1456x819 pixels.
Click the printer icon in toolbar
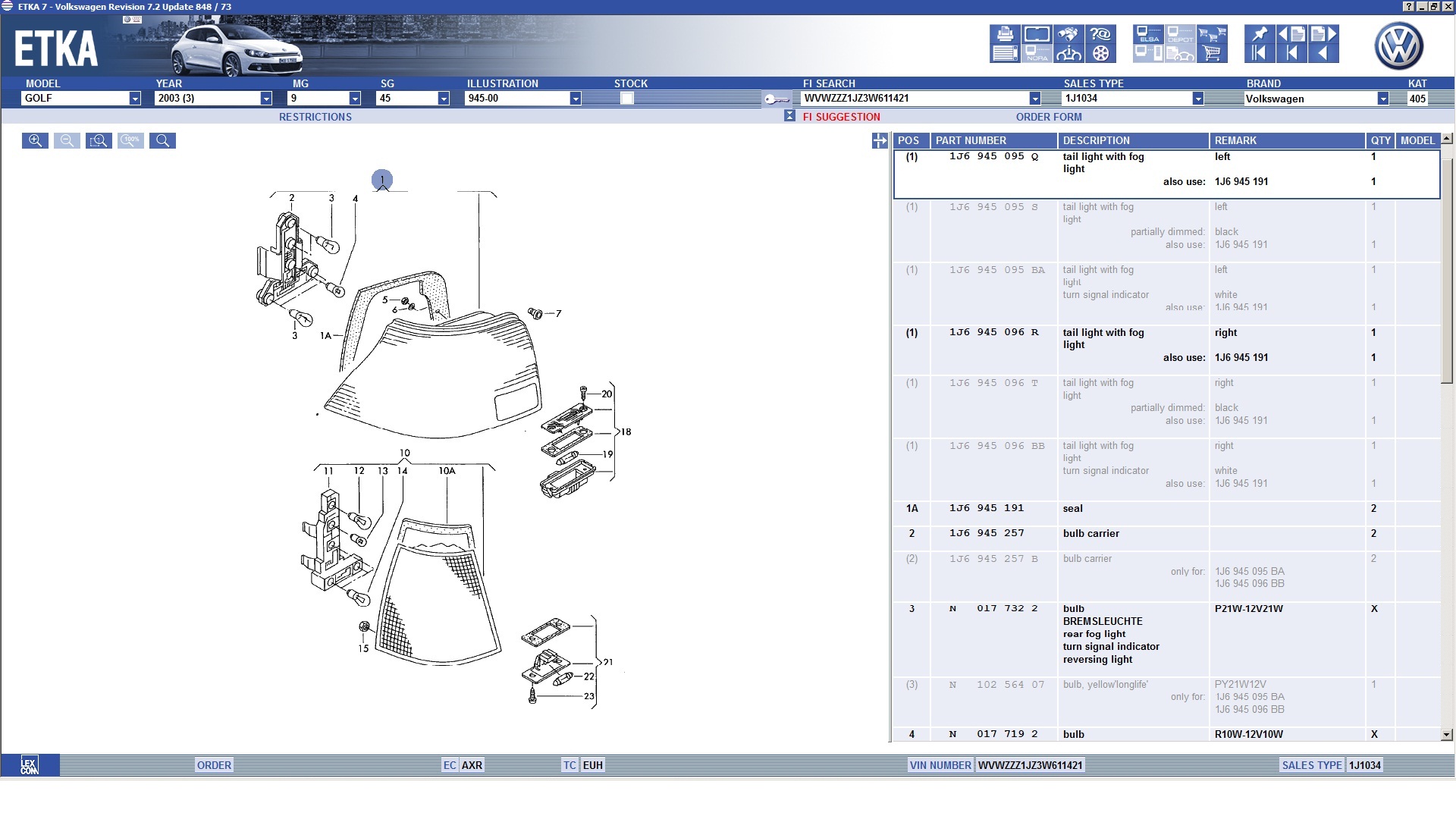pos(1005,34)
